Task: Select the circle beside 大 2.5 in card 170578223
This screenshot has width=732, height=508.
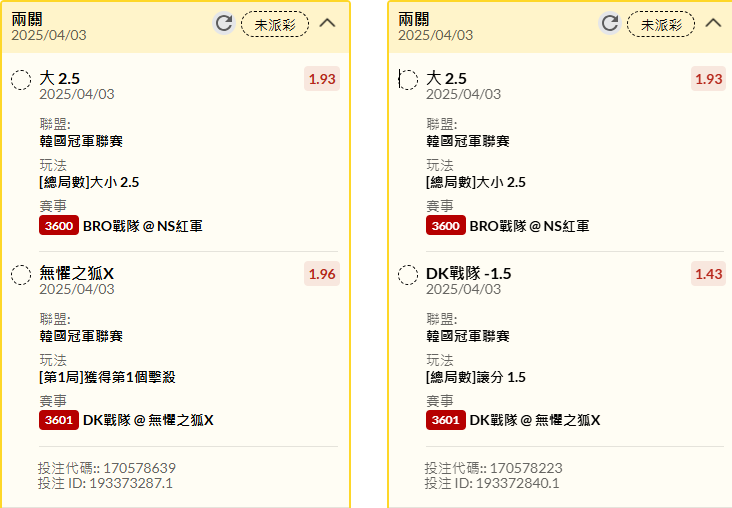Action: click(408, 80)
